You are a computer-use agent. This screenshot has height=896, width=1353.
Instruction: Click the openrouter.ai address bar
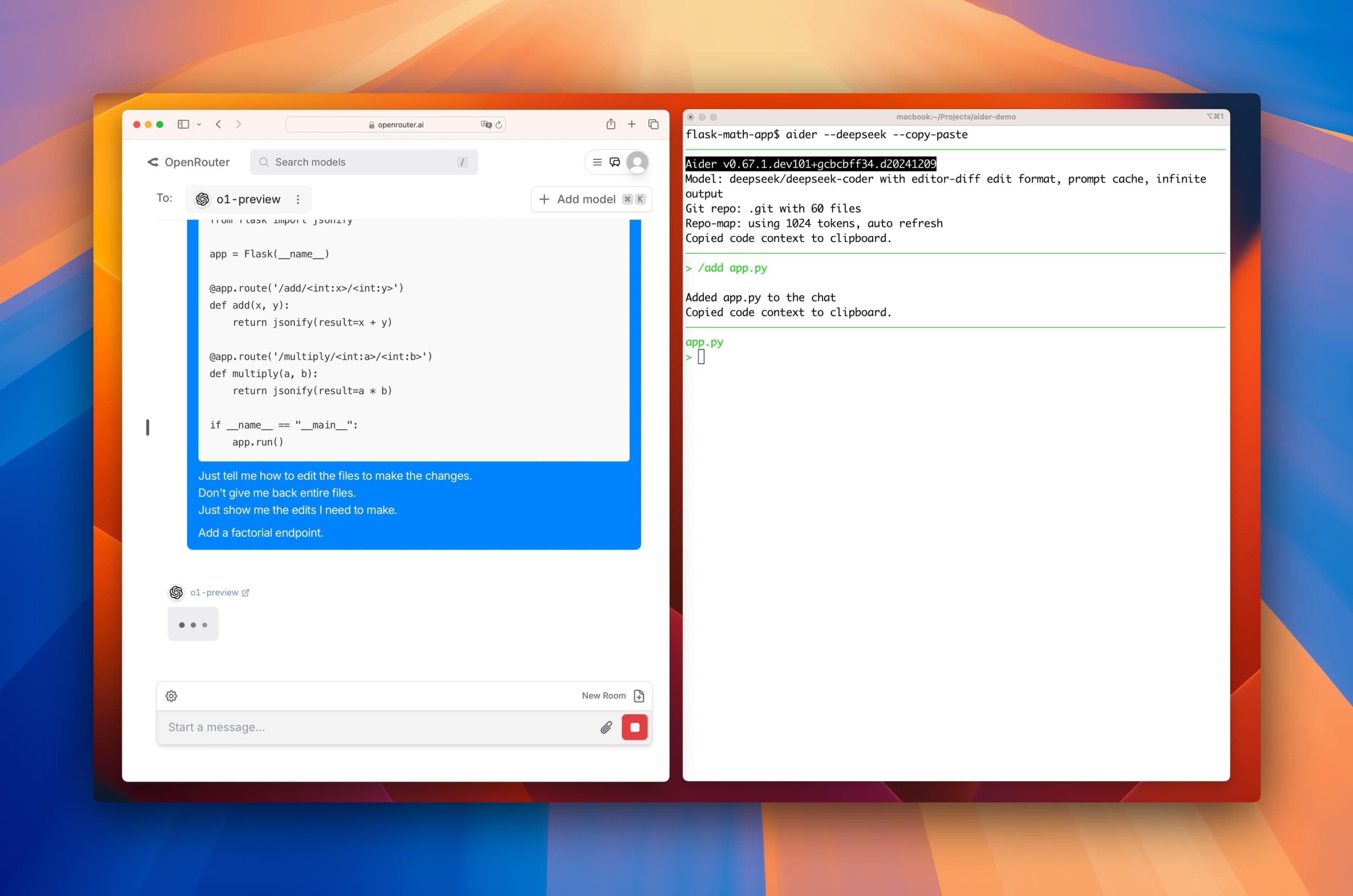point(396,124)
